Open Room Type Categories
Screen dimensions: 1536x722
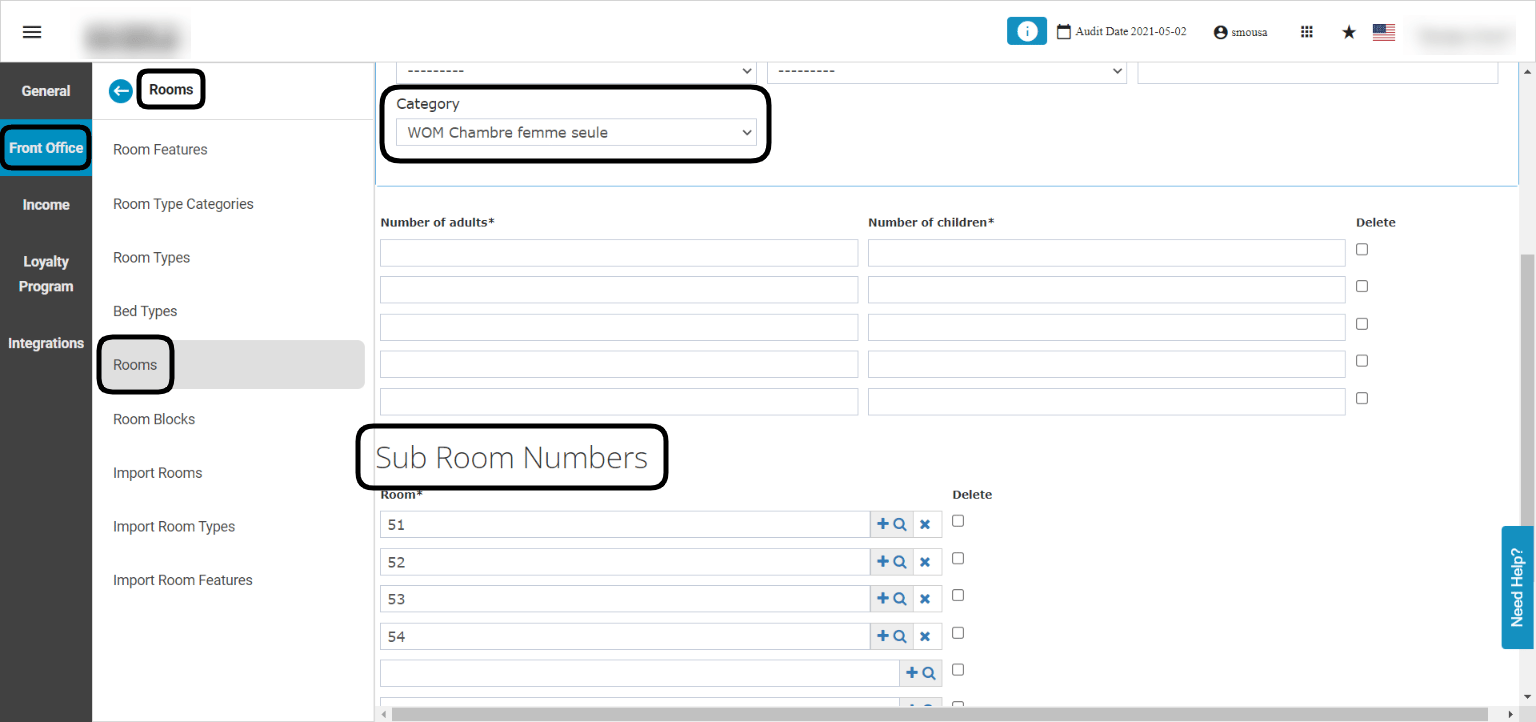[x=183, y=204]
